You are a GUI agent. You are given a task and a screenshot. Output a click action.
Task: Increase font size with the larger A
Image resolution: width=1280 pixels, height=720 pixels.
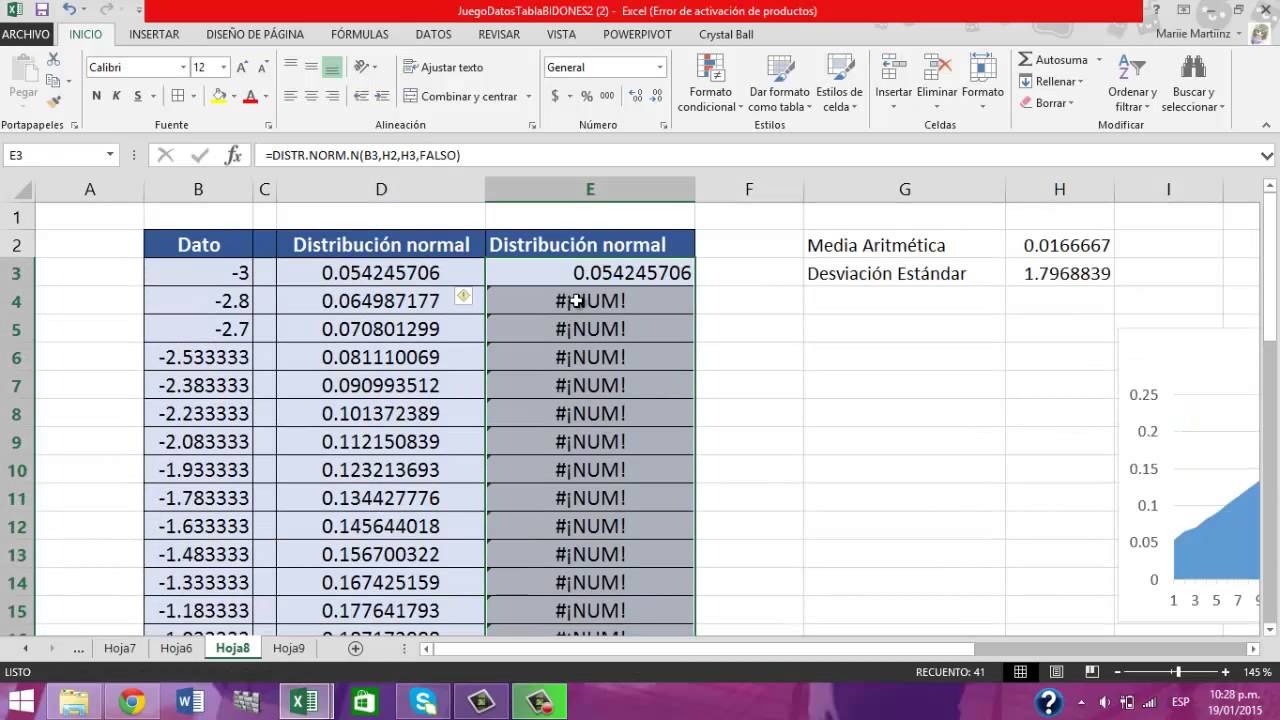(x=244, y=67)
